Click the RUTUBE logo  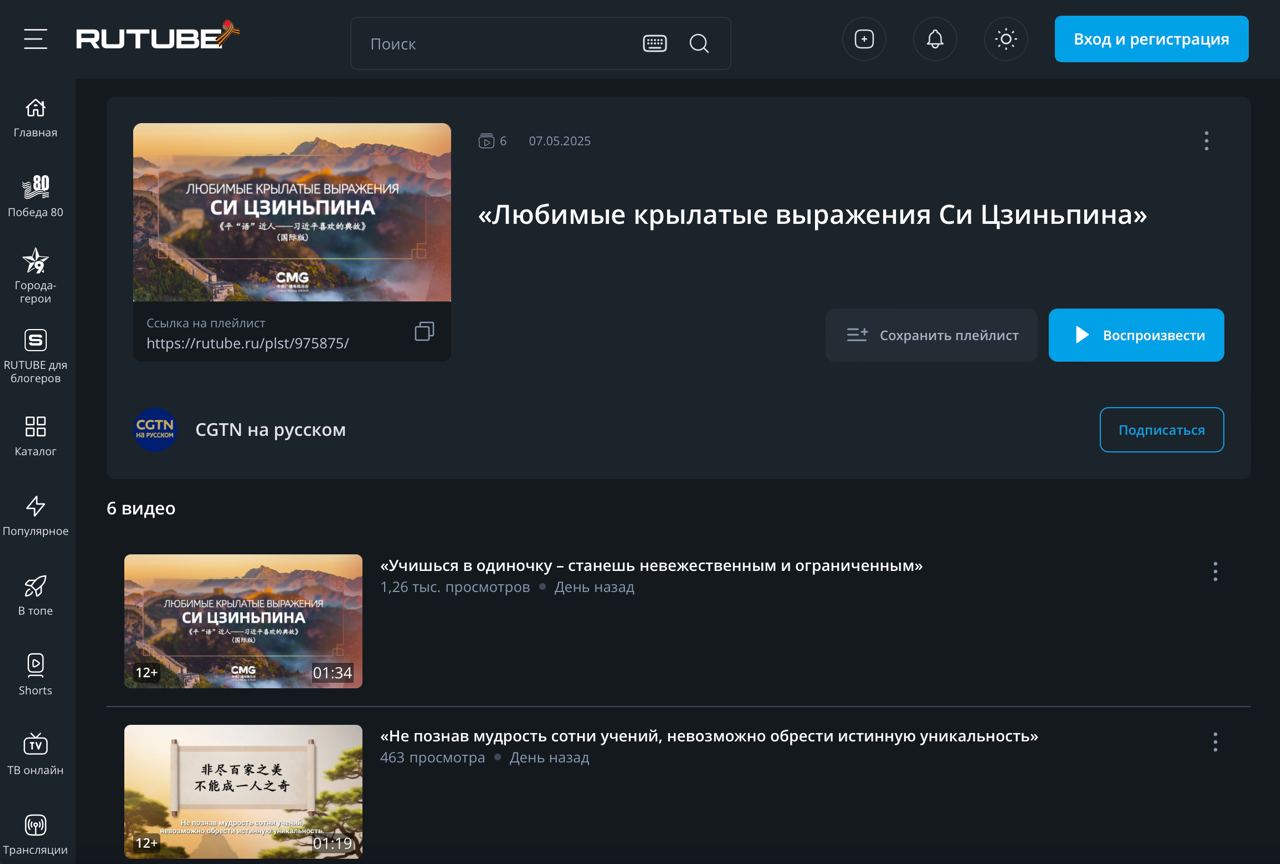158,36
